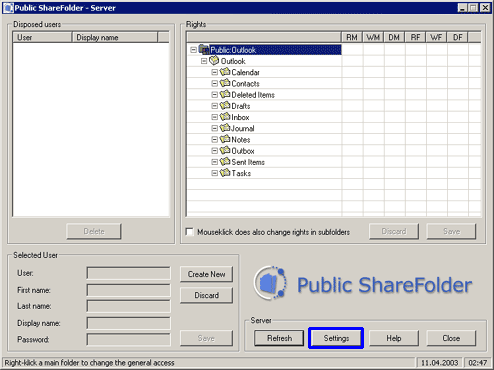Maximize the Public ShareFolder window
The width and height of the screenshot is (494, 370).
[473, 8]
